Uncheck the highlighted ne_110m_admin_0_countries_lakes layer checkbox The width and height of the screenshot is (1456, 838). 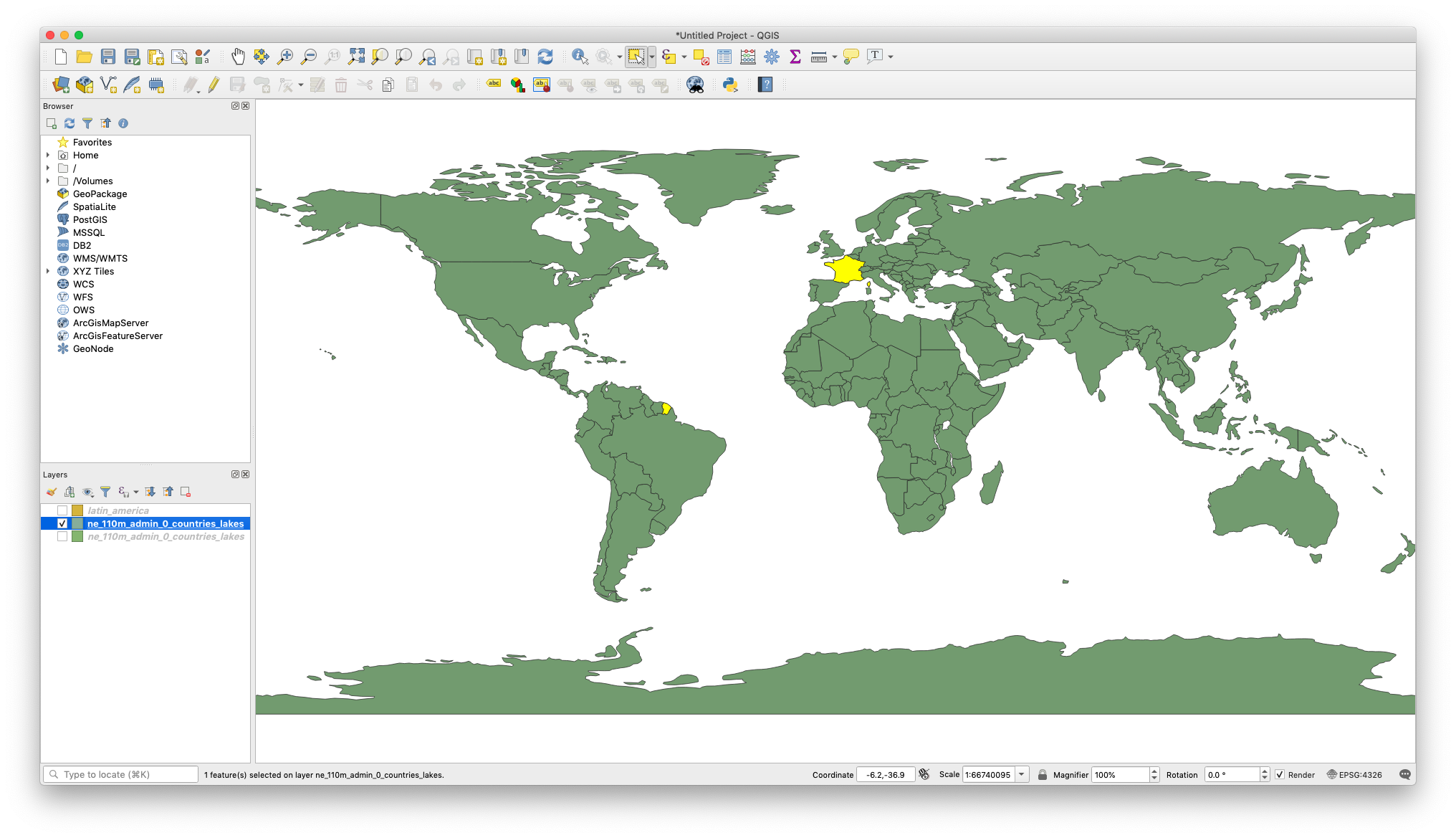tap(62, 523)
